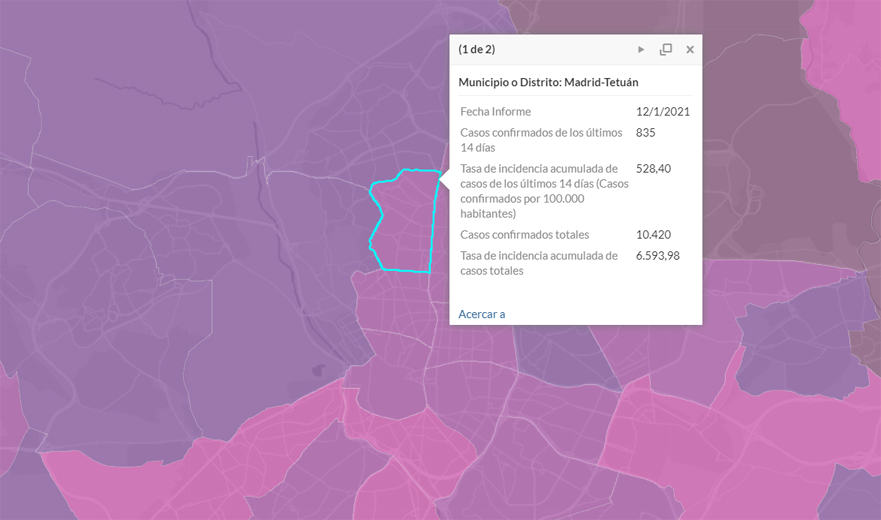This screenshot has height=520, width=881.
Task: Select the 'Fecha Informe' label
Action: [x=496, y=112]
